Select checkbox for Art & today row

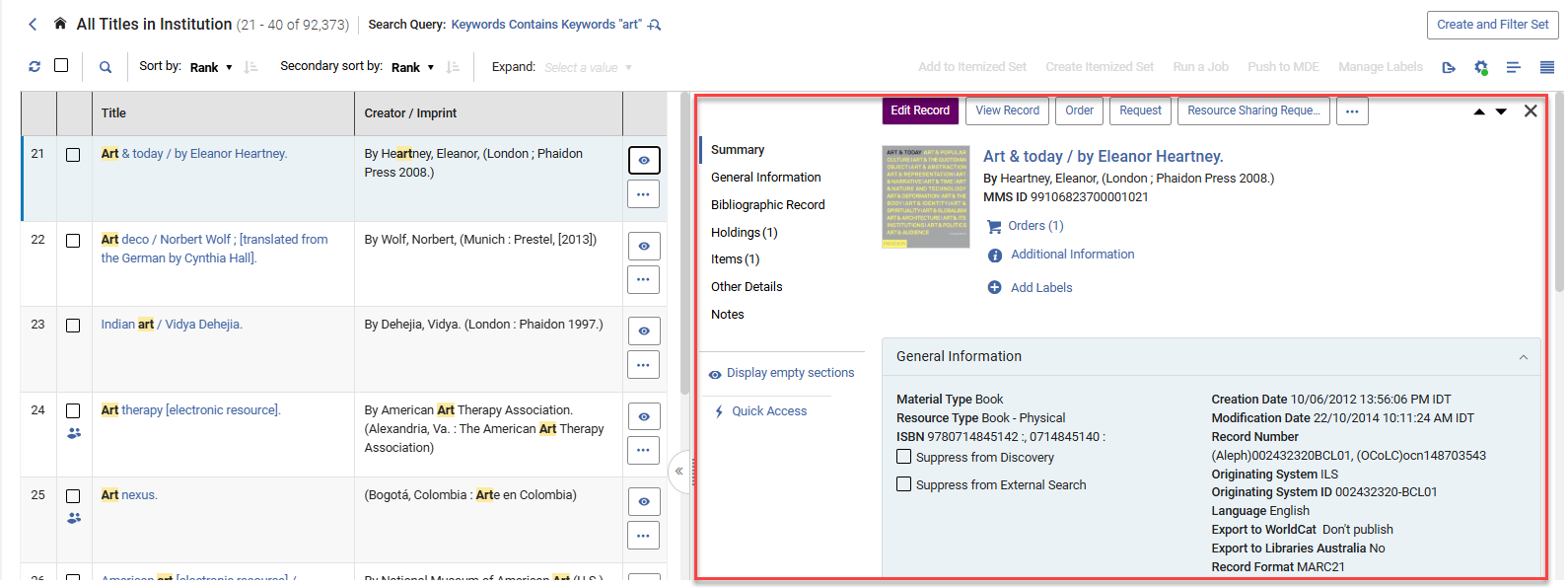point(73,155)
